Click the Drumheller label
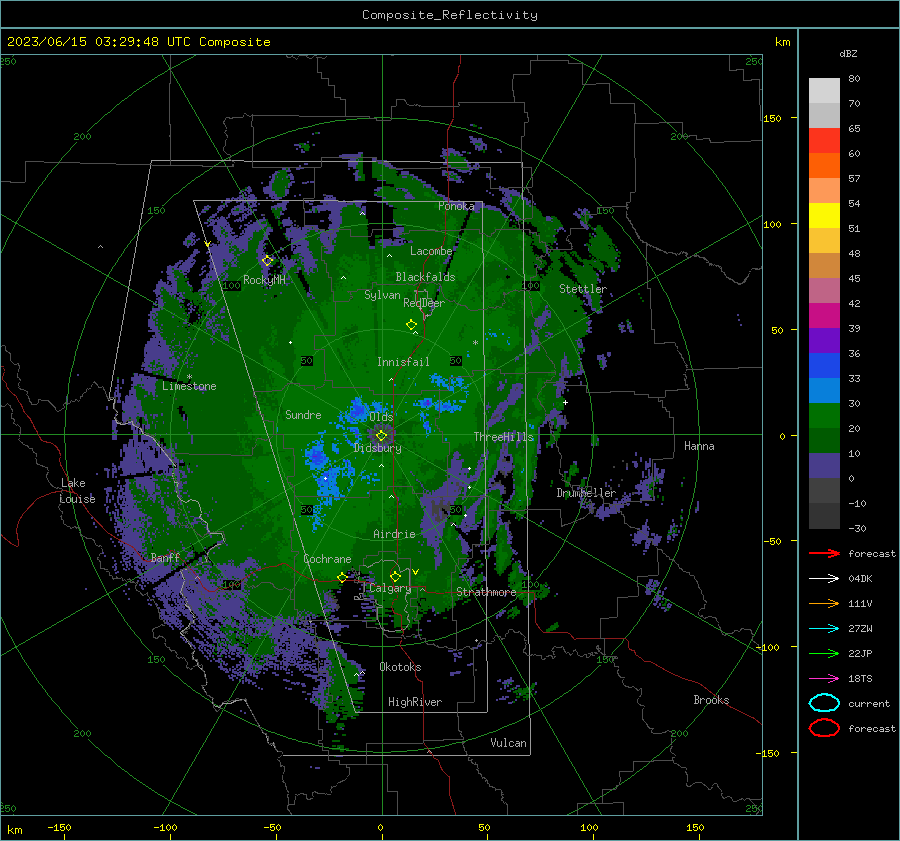900x841 pixels. (586, 493)
